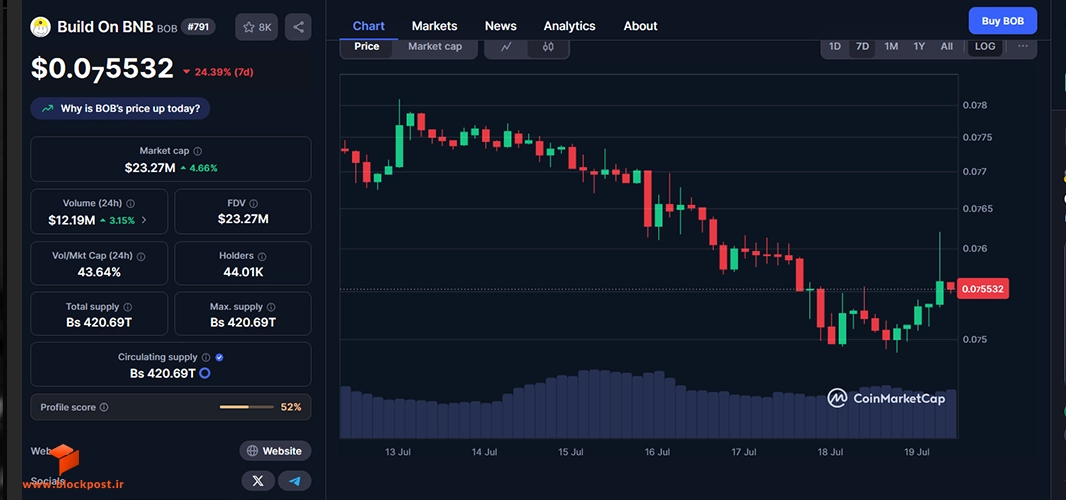Image resolution: width=1066 pixels, height=500 pixels.
Task: Open the News tab
Action: pyautogui.click(x=500, y=26)
